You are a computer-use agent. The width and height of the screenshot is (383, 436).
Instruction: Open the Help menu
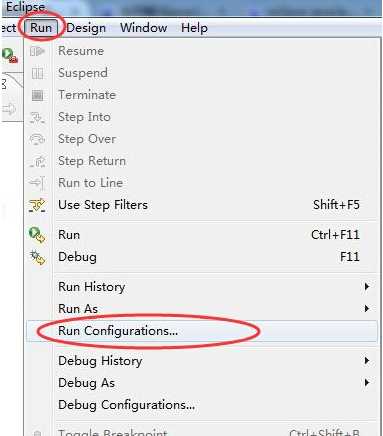(x=194, y=28)
